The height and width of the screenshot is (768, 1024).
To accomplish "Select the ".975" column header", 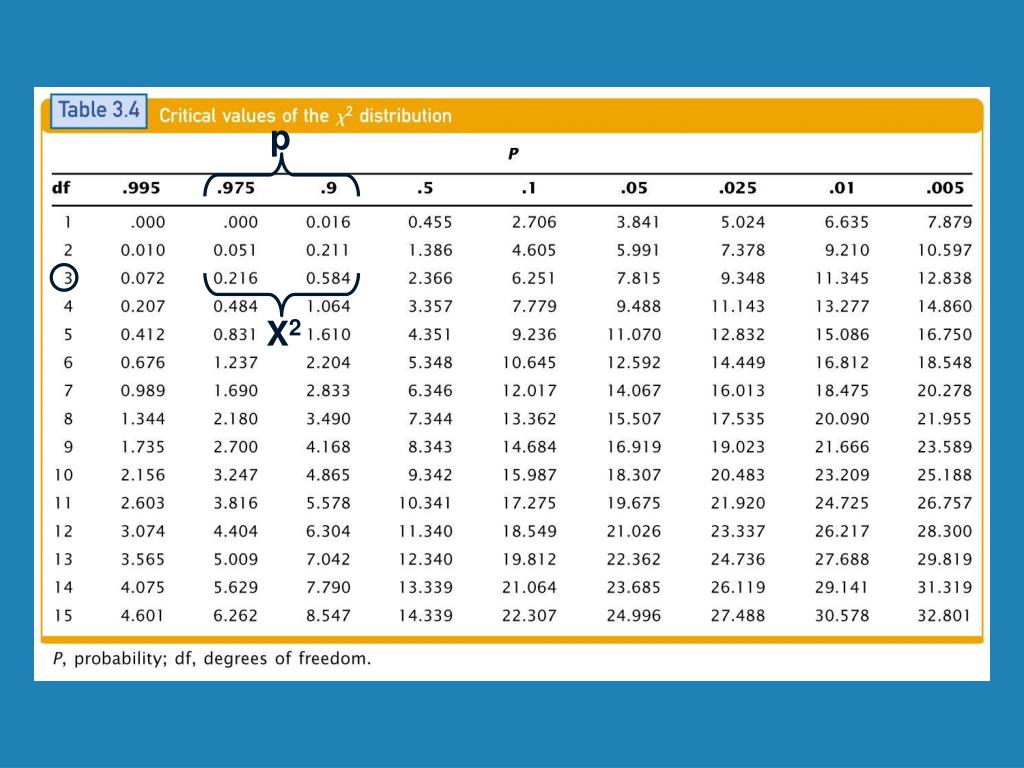I will (235, 189).
